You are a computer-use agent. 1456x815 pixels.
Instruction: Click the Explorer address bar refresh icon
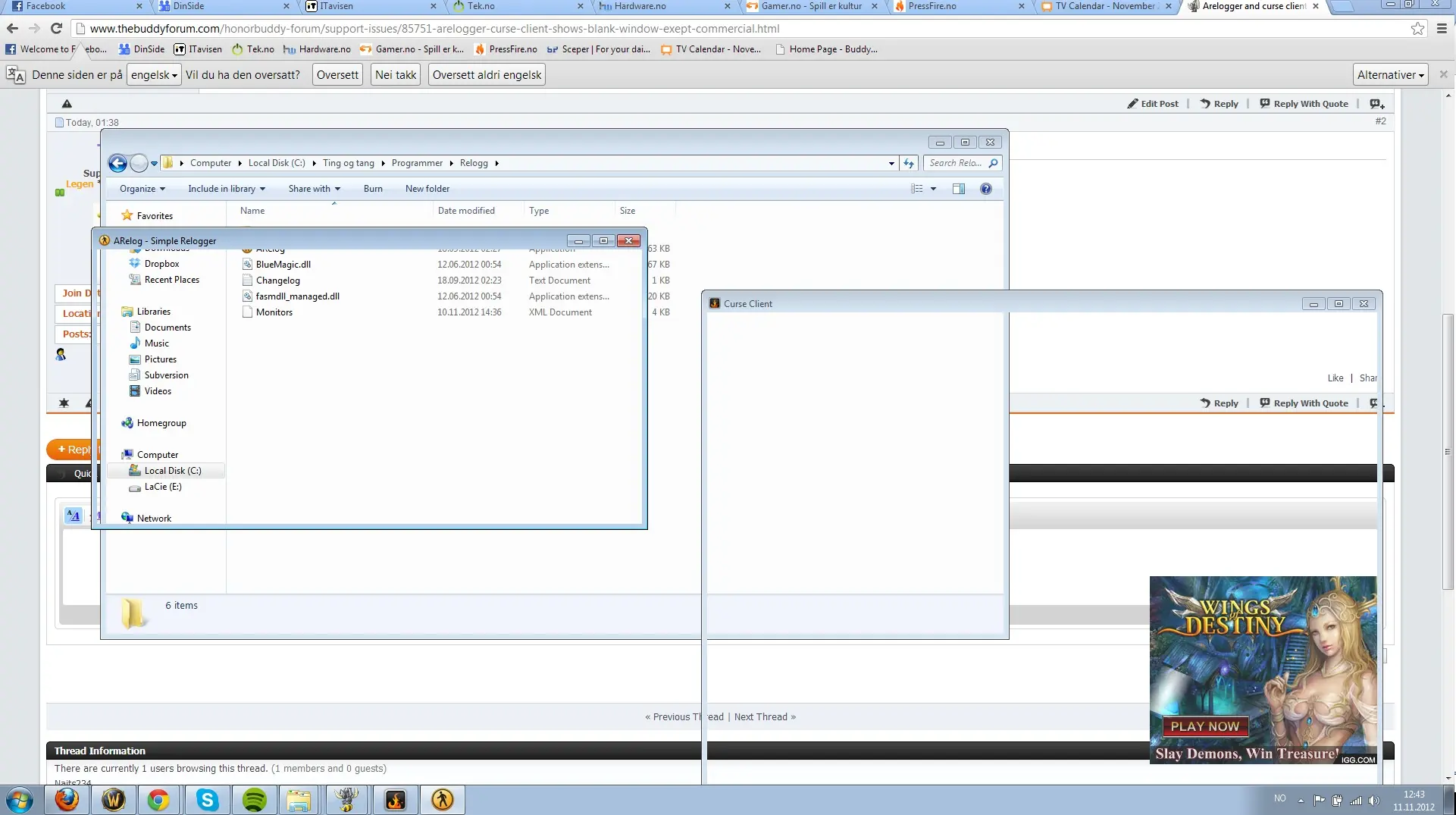coord(909,163)
